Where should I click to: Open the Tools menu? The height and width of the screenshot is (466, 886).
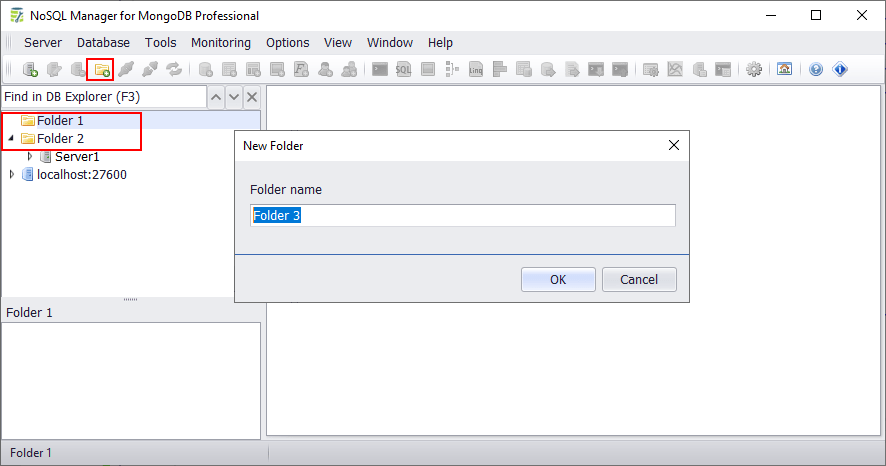tap(160, 43)
